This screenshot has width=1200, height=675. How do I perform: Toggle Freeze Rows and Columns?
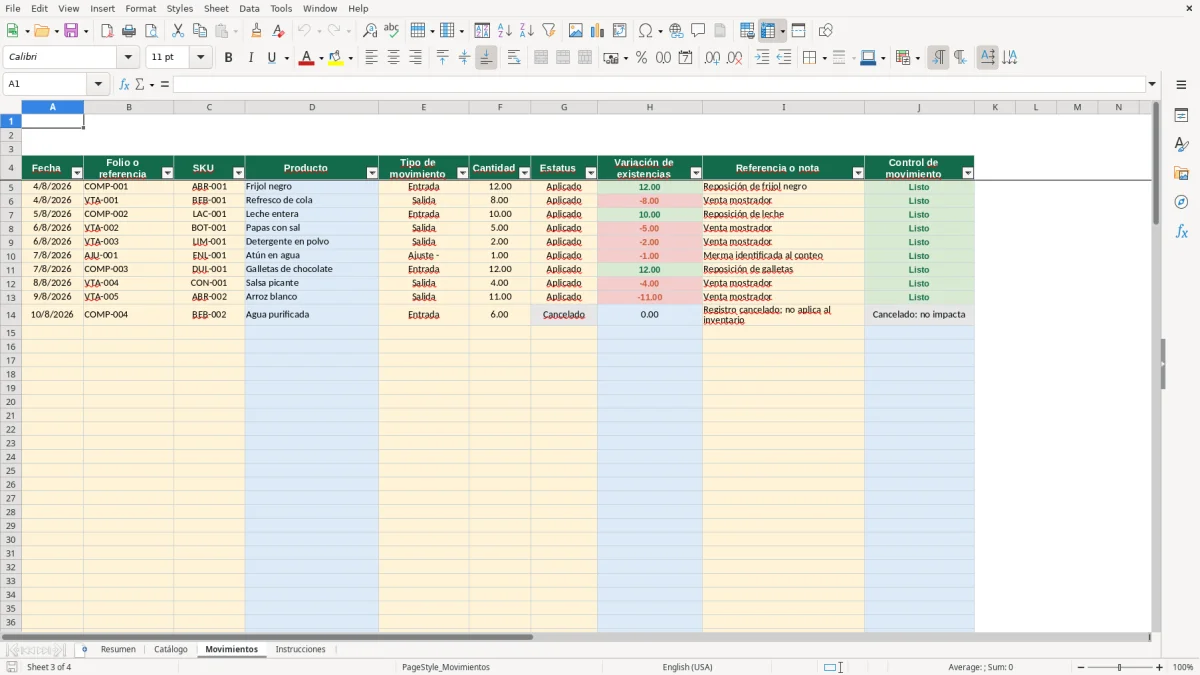pos(768,31)
